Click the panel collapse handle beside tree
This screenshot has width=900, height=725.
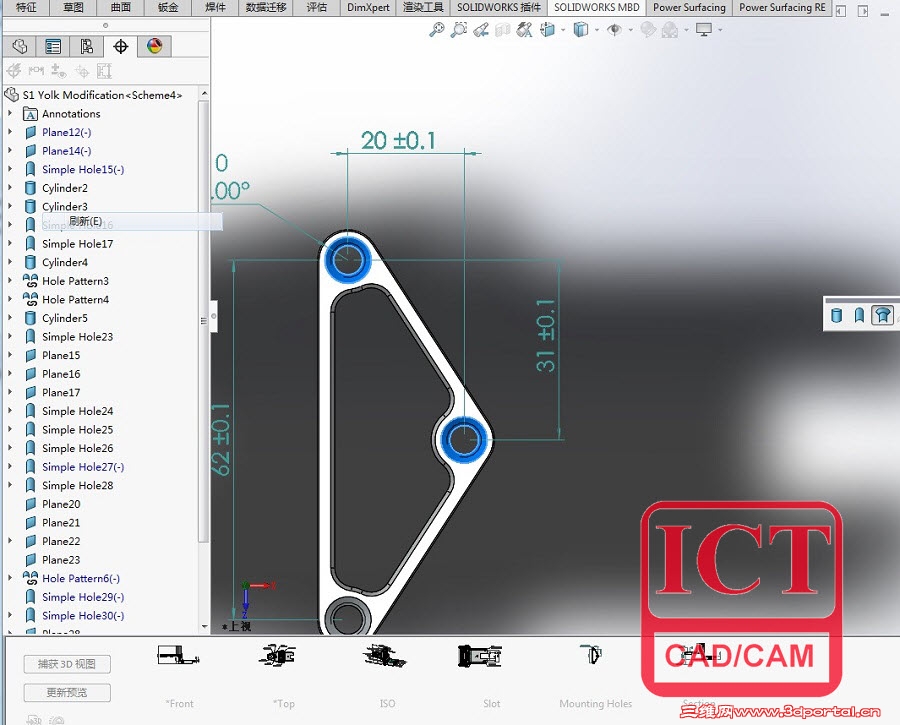tap(214, 316)
